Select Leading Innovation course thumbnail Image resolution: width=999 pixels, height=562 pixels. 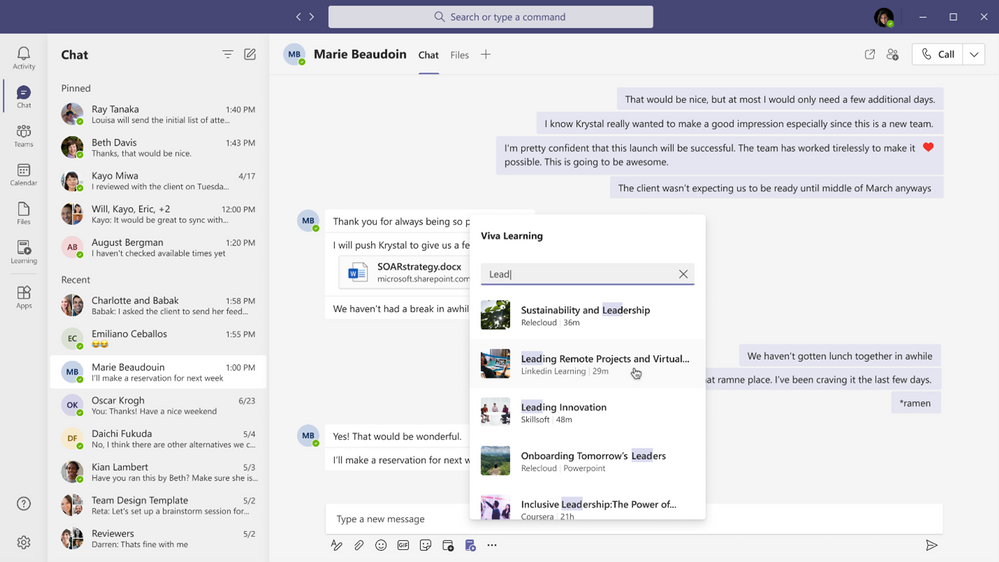[x=495, y=412]
